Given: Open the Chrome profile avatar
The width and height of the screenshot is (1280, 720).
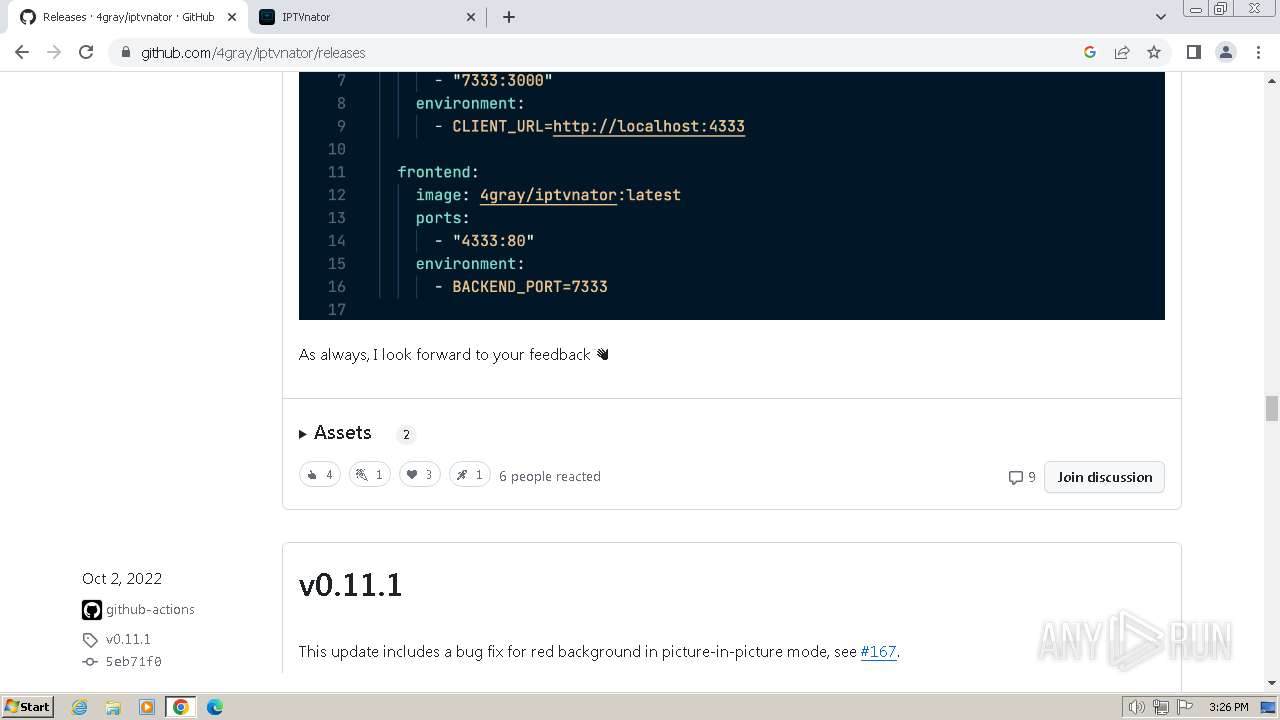Looking at the screenshot, I should click(1226, 52).
